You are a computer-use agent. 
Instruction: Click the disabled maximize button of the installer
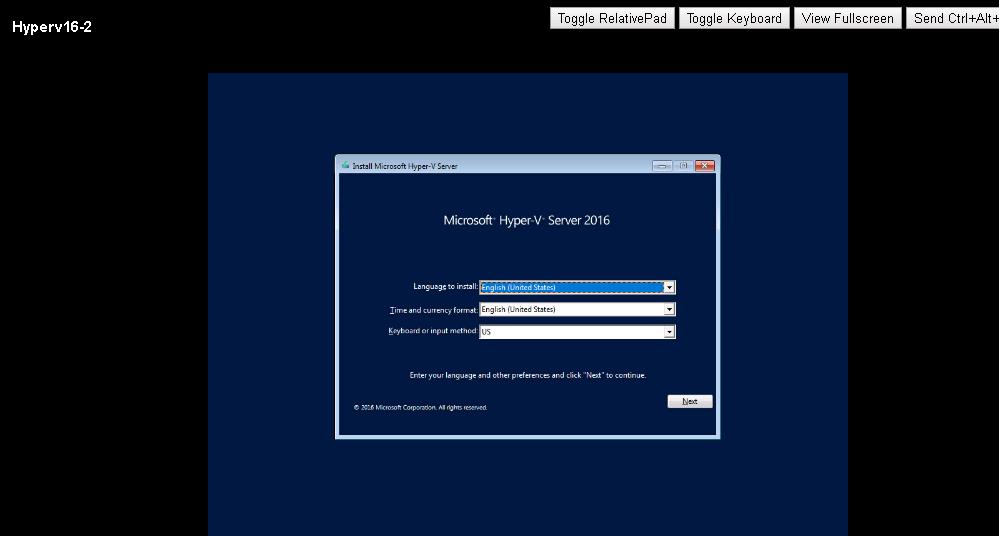tap(683, 166)
